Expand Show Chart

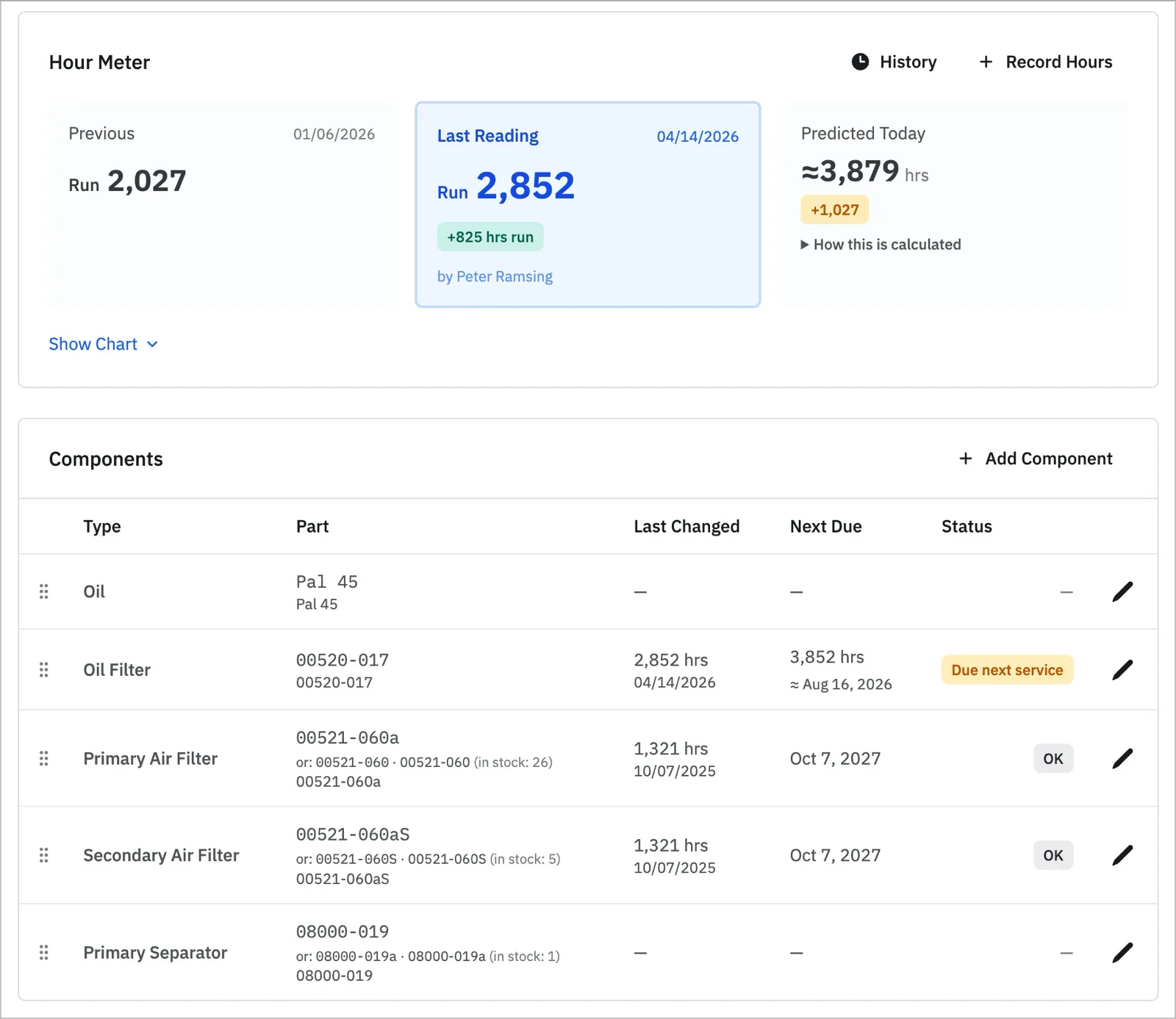click(x=104, y=344)
